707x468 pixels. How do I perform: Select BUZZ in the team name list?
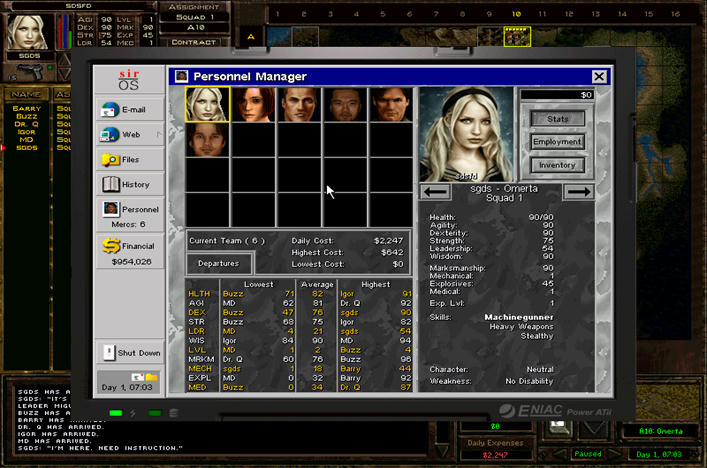[x=26, y=116]
